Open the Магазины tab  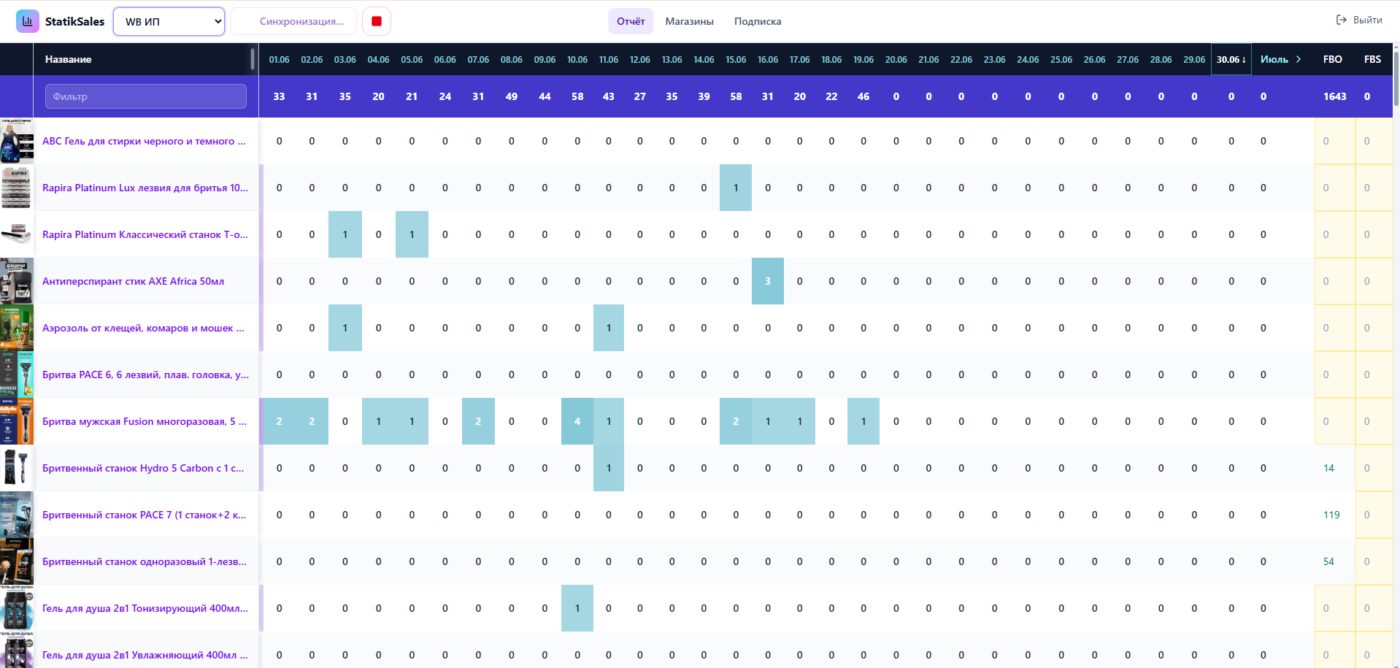click(x=690, y=21)
